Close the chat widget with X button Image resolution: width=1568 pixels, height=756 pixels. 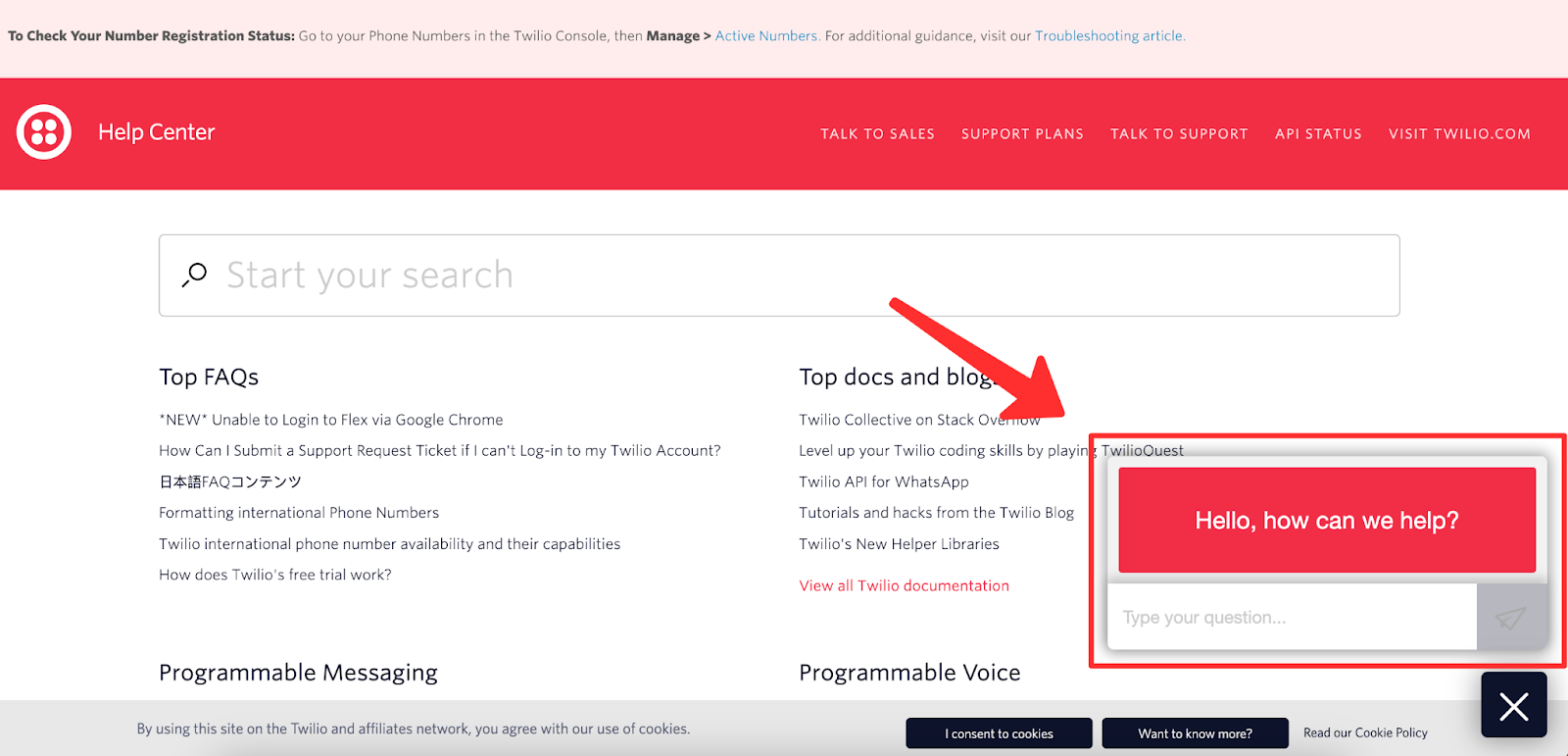click(1514, 705)
